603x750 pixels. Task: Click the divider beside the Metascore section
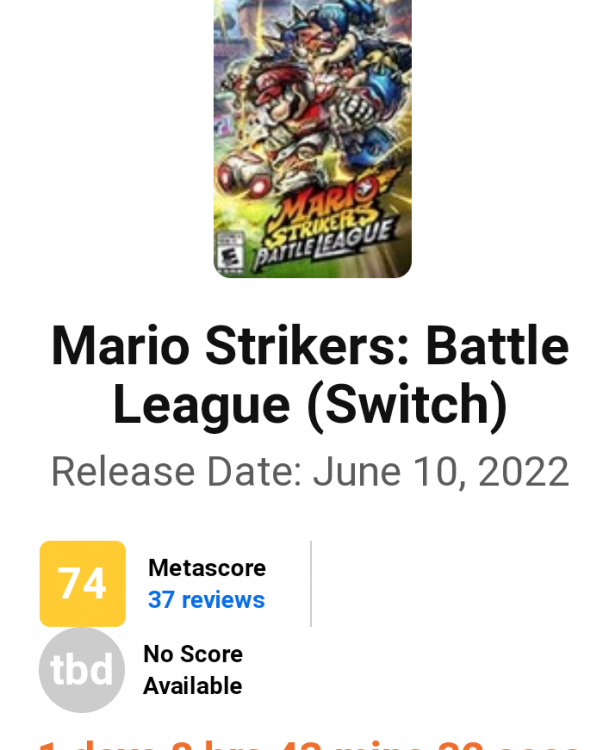311,583
